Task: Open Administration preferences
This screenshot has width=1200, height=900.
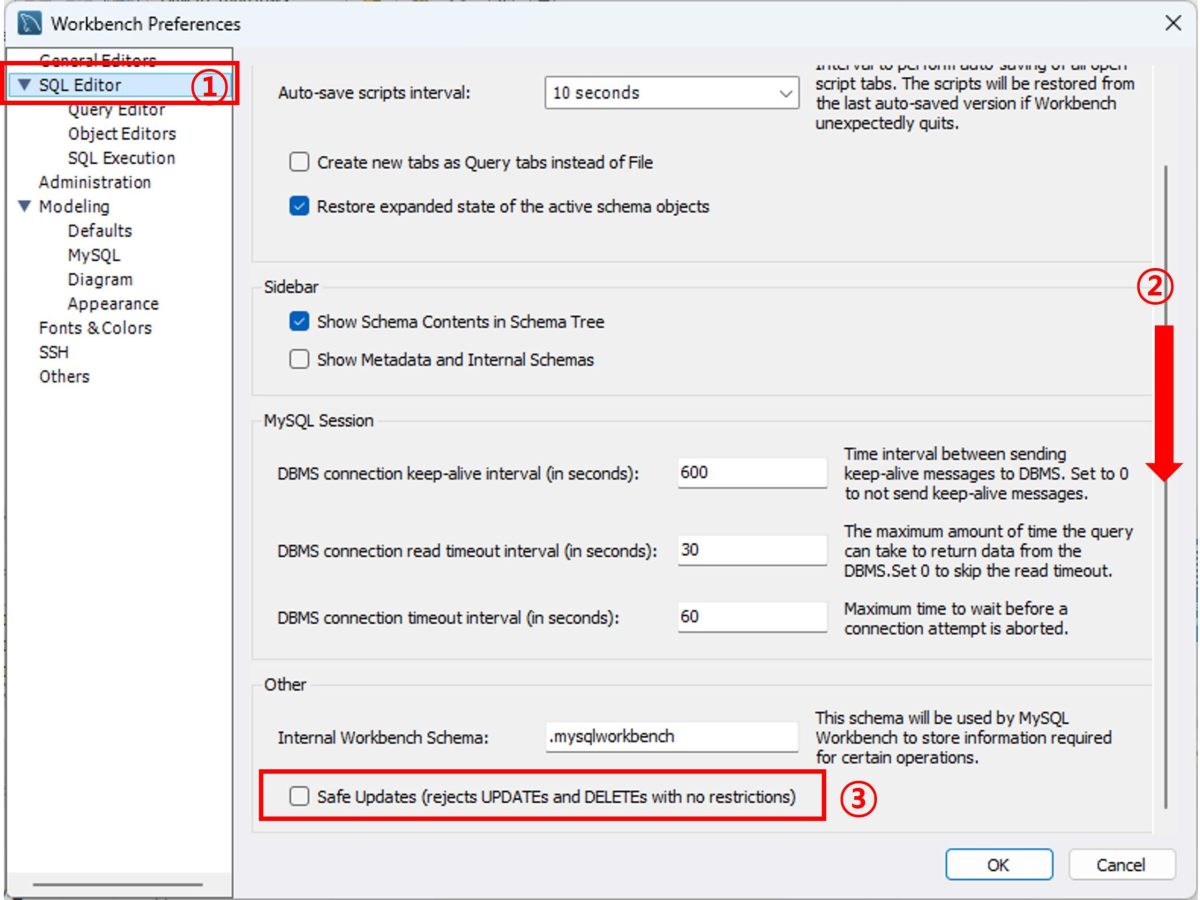Action: tap(93, 182)
